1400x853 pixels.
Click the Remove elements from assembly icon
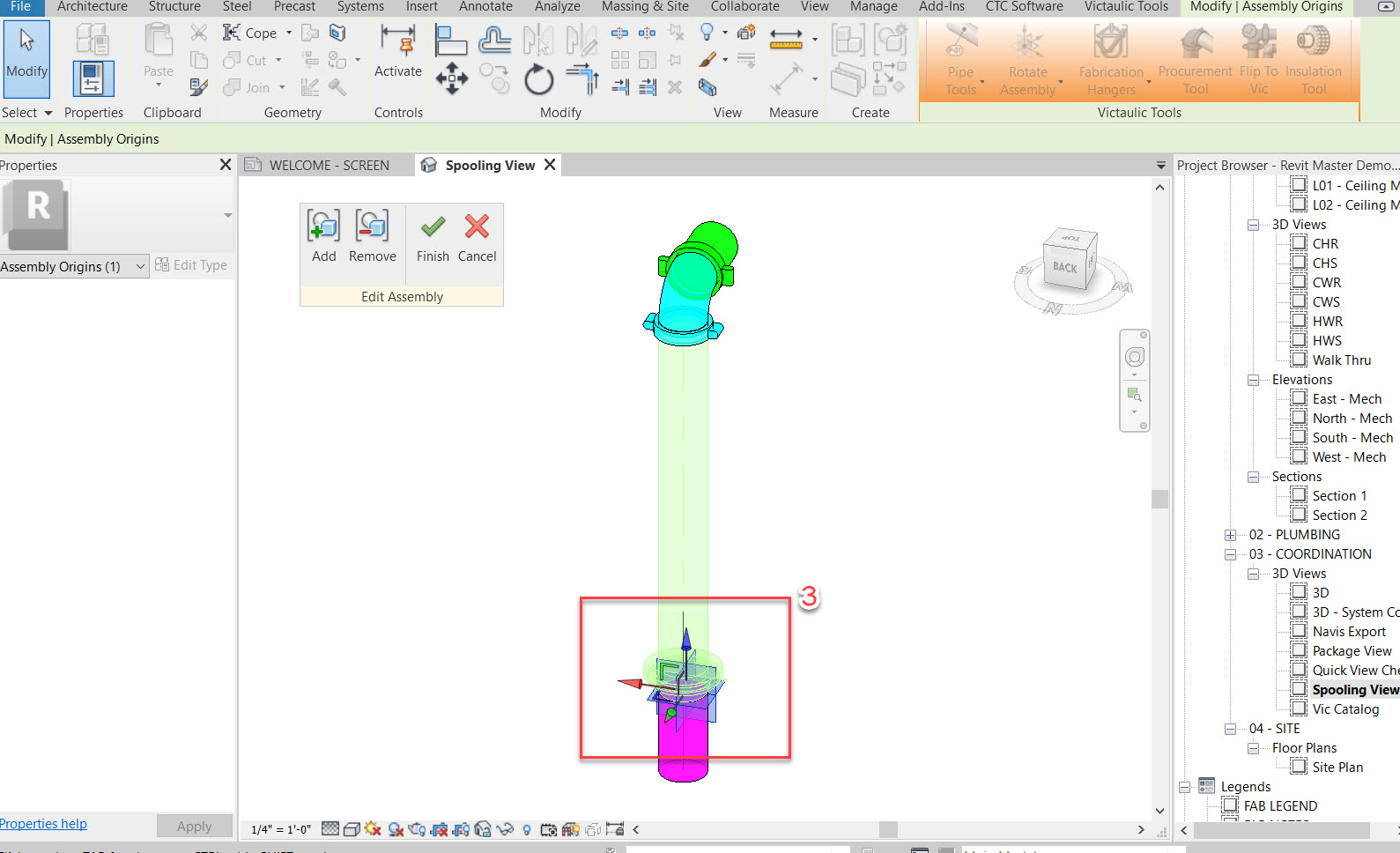[372, 226]
